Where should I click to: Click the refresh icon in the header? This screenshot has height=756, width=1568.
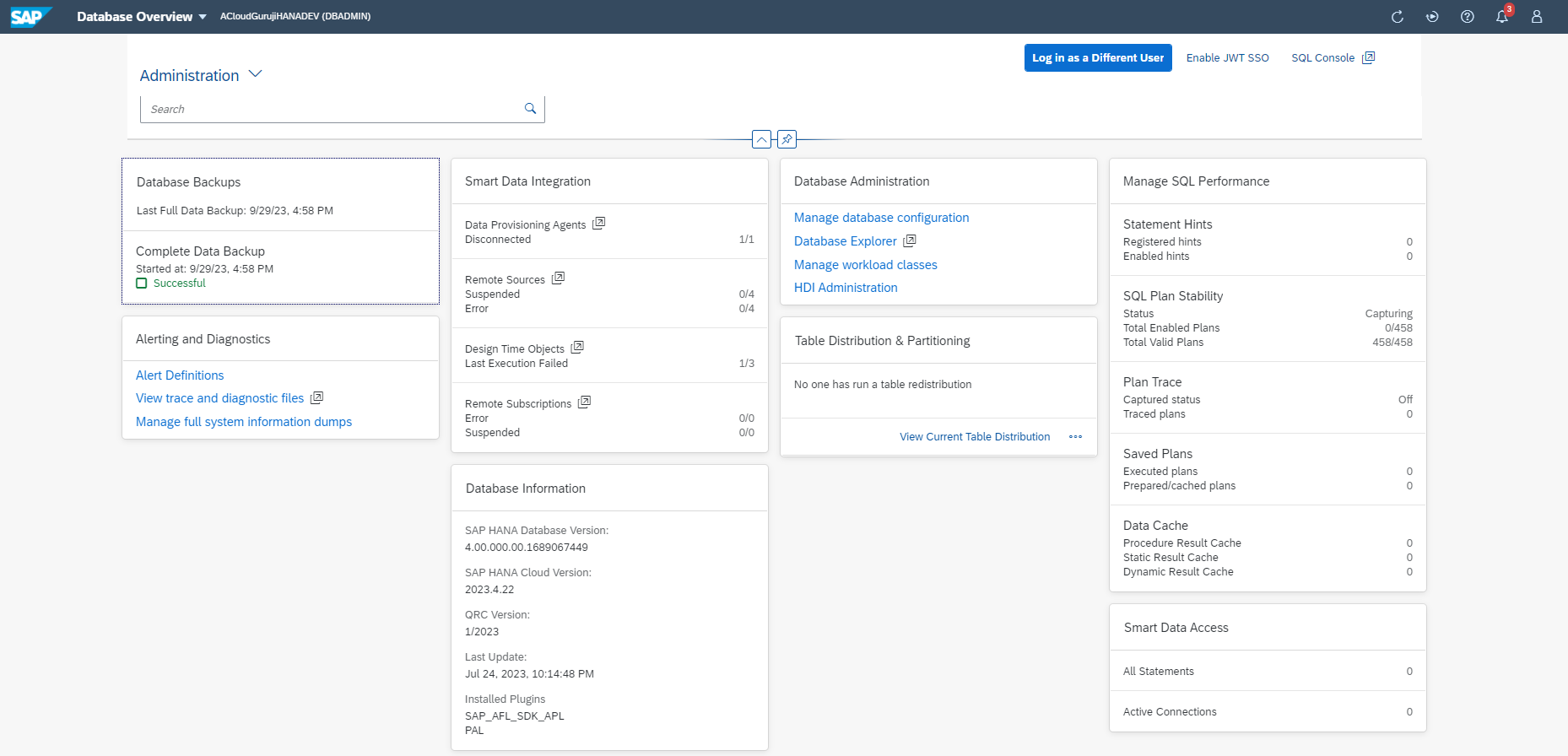click(x=1398, y=17)
